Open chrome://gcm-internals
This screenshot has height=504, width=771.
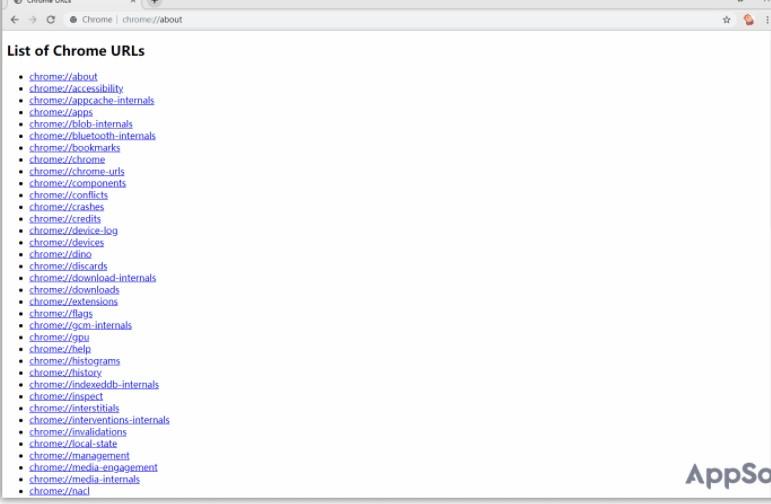coord(81,325)
